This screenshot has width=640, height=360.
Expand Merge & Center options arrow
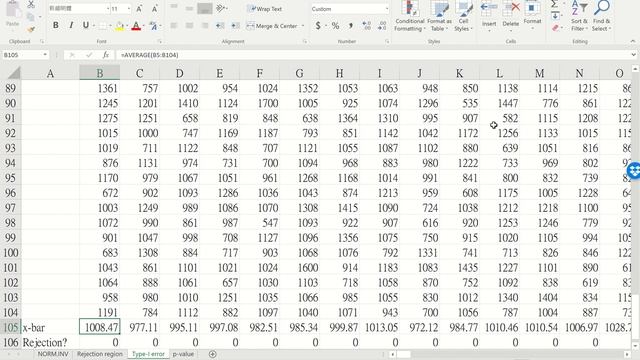coord(303,26)
